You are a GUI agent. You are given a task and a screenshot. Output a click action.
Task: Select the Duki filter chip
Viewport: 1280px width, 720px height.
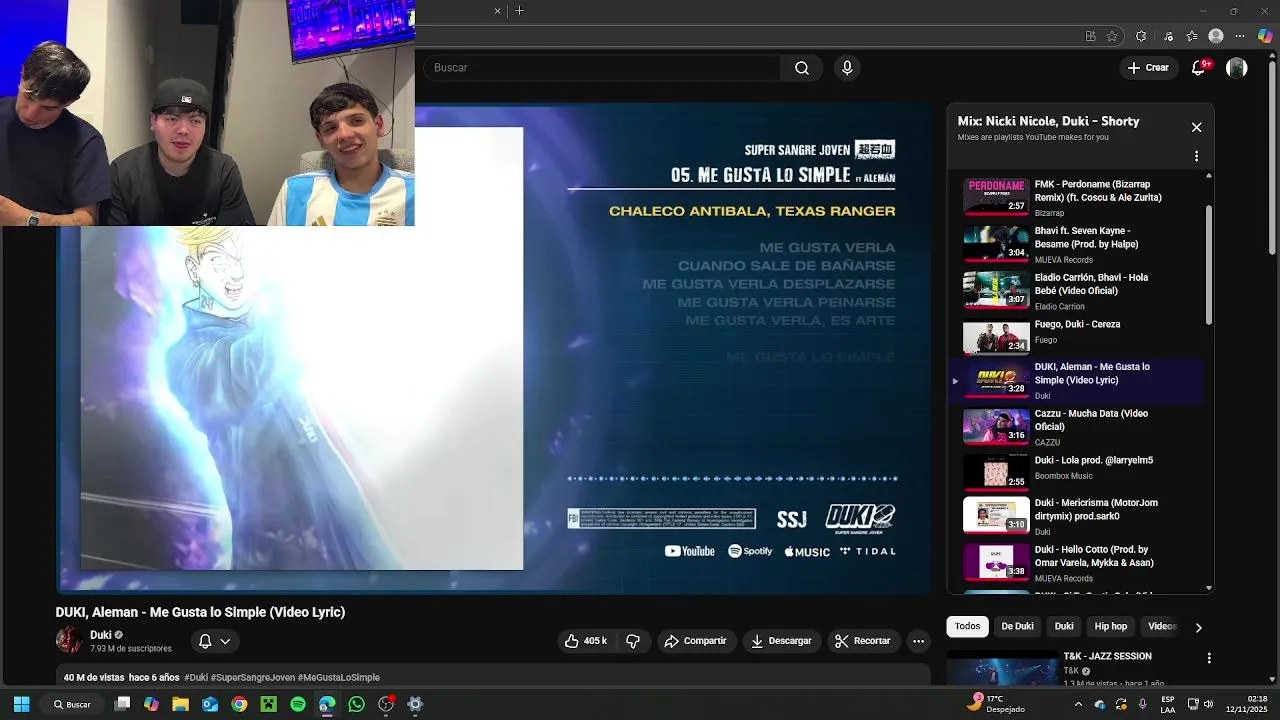click(1064, 626)
